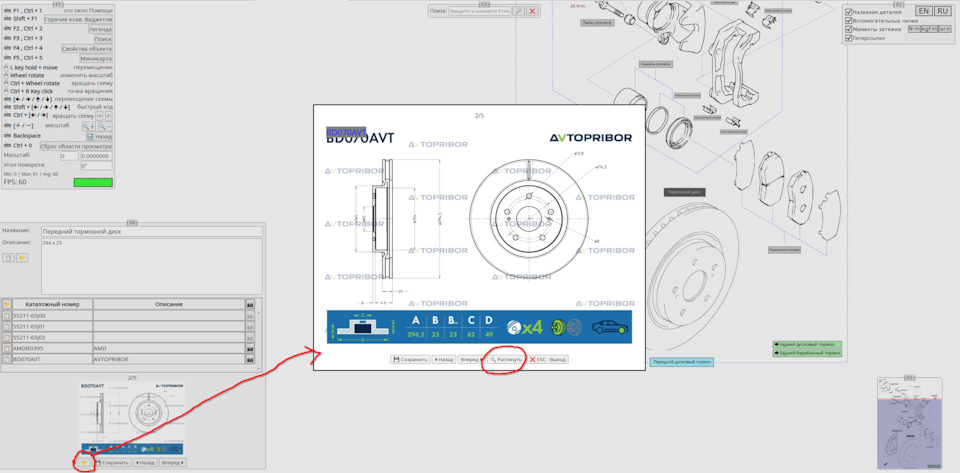Viewport: 960px width, 473px height.
Task: Select the AMD description cell
Action: coord(168,348)
